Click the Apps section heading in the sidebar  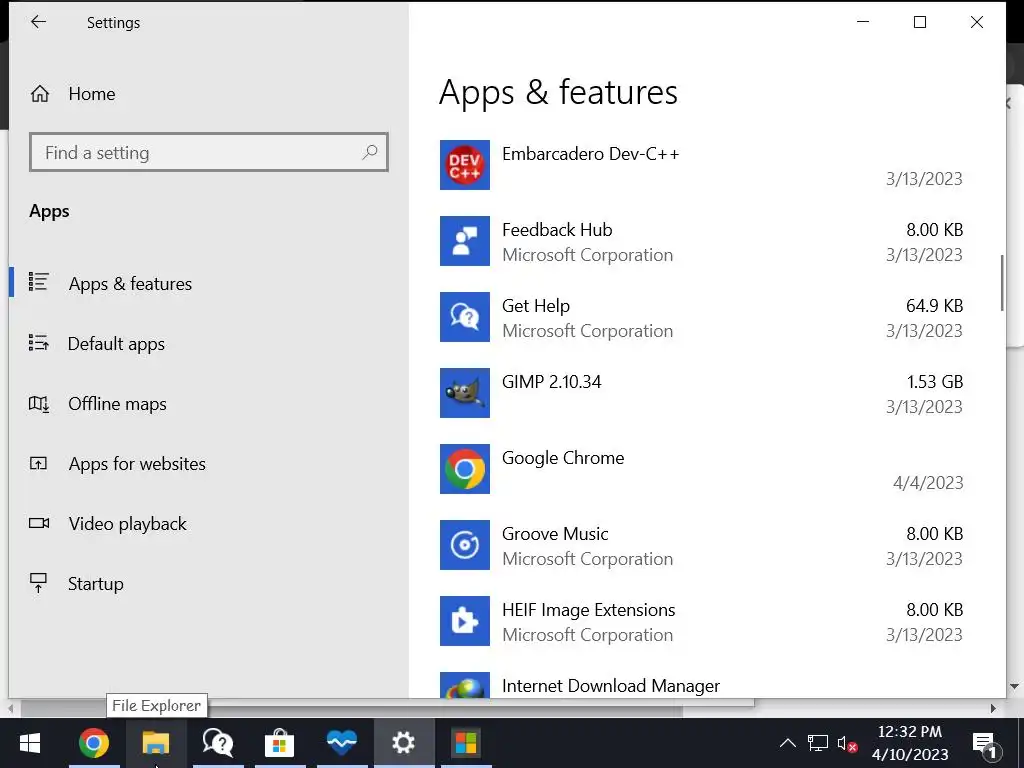click(49, 211)
